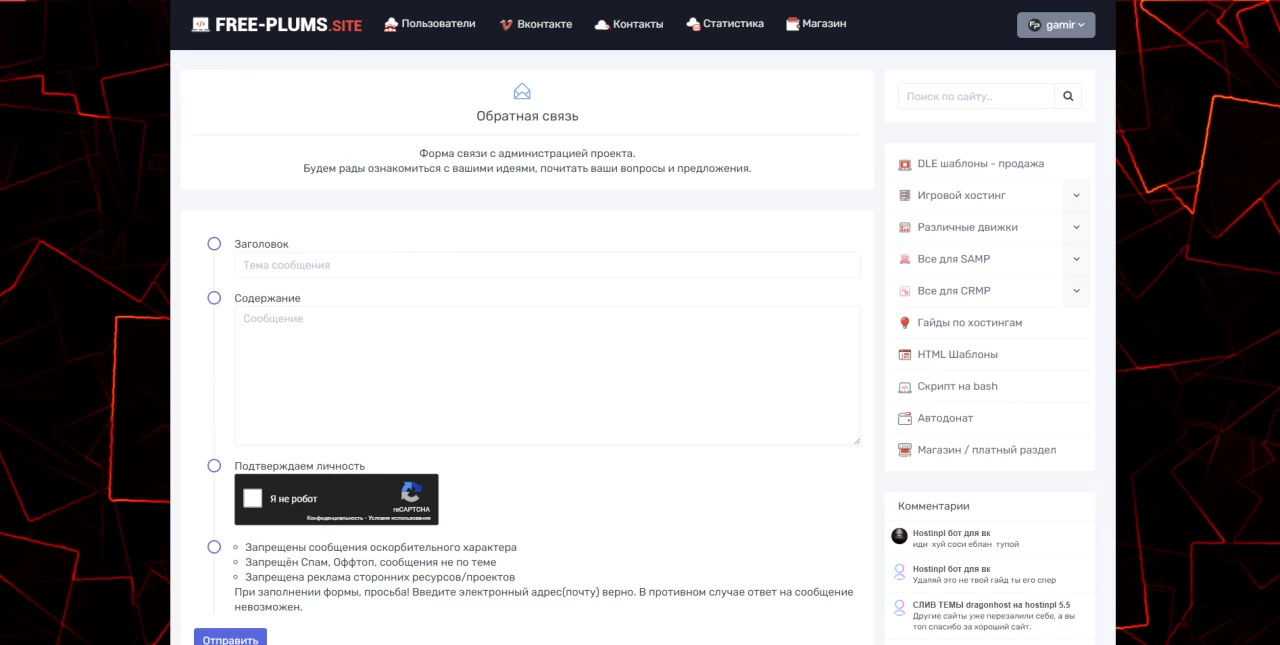Open Скрипт на bash link
The image size is (1280, 645).
[957, 387]
